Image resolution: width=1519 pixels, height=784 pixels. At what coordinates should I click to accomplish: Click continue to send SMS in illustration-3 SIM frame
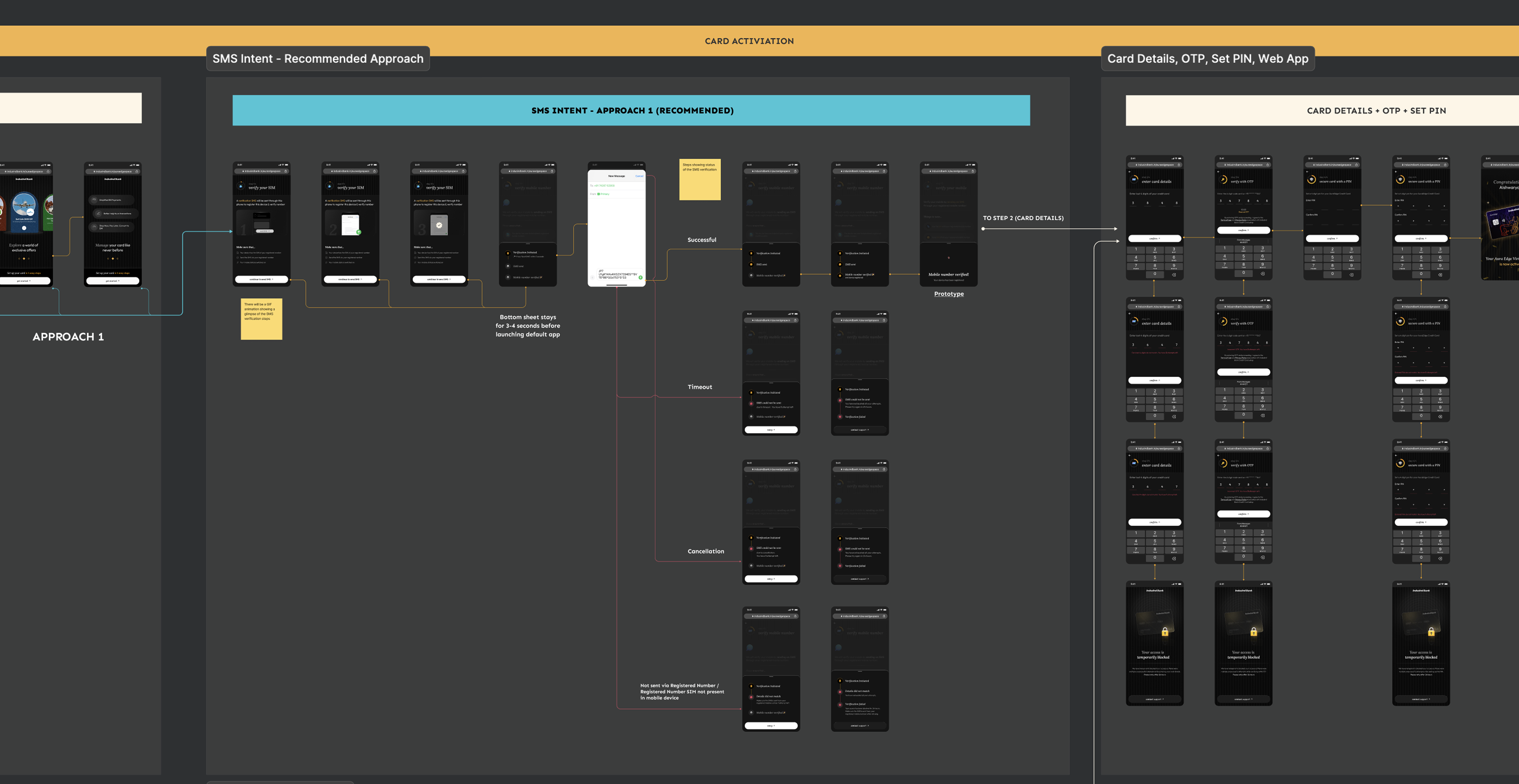pyautogui.click(x=439, y=280)
